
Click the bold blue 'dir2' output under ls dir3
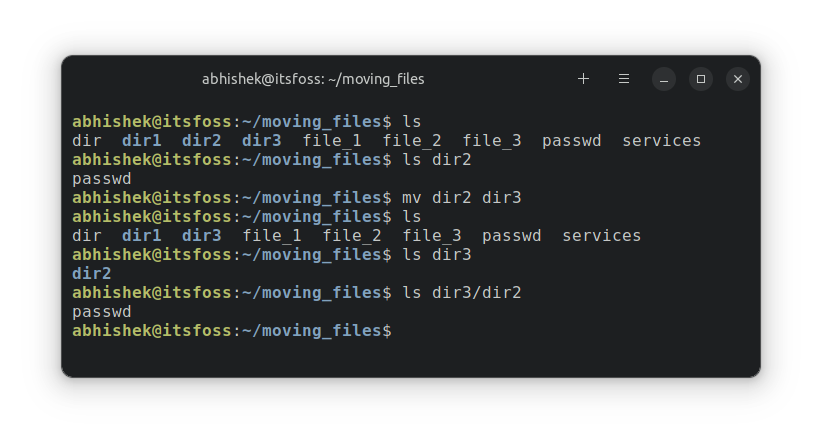coord(92,273)
